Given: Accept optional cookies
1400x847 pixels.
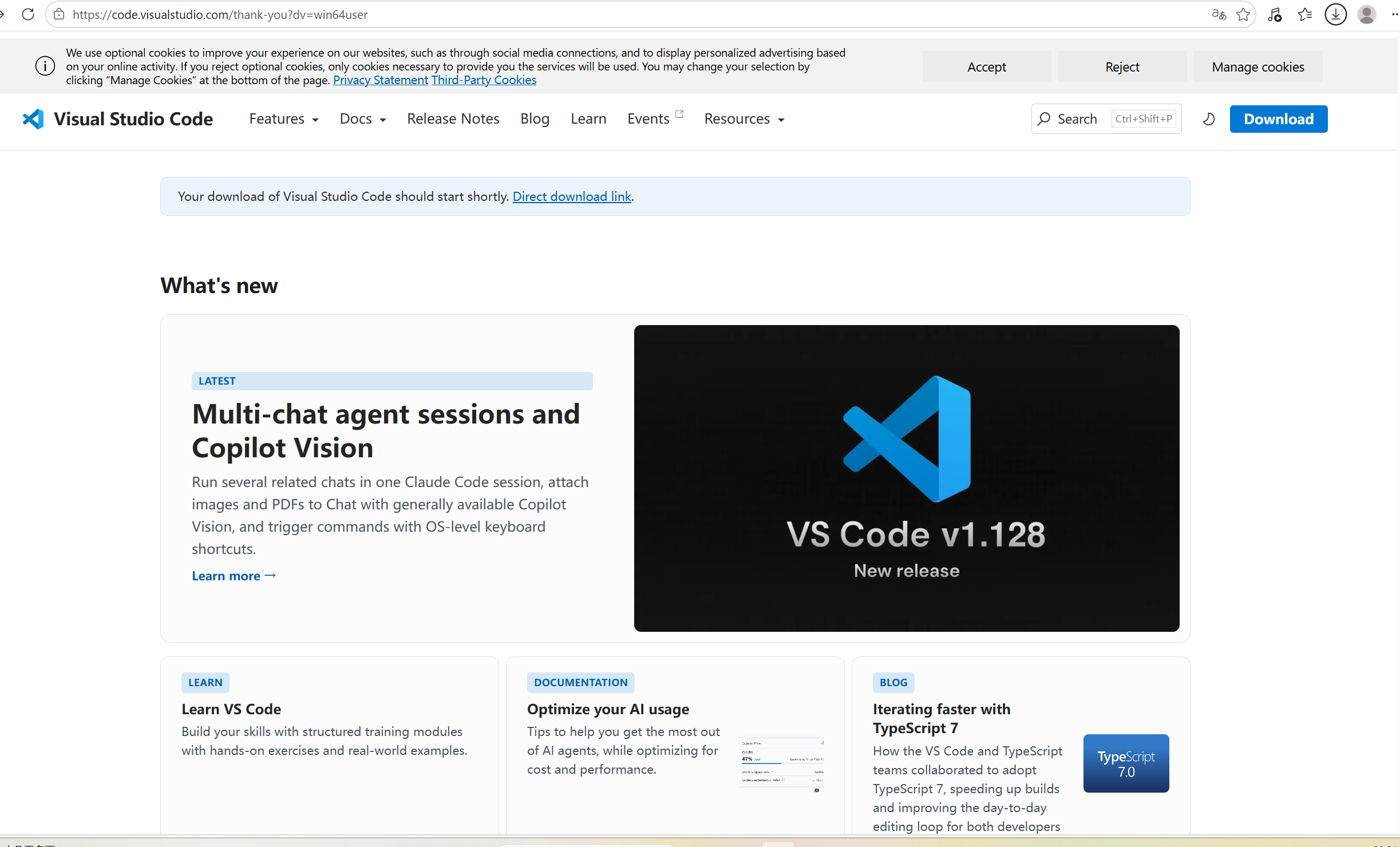Looking at the screenshot, I should [x=987, y=66].
